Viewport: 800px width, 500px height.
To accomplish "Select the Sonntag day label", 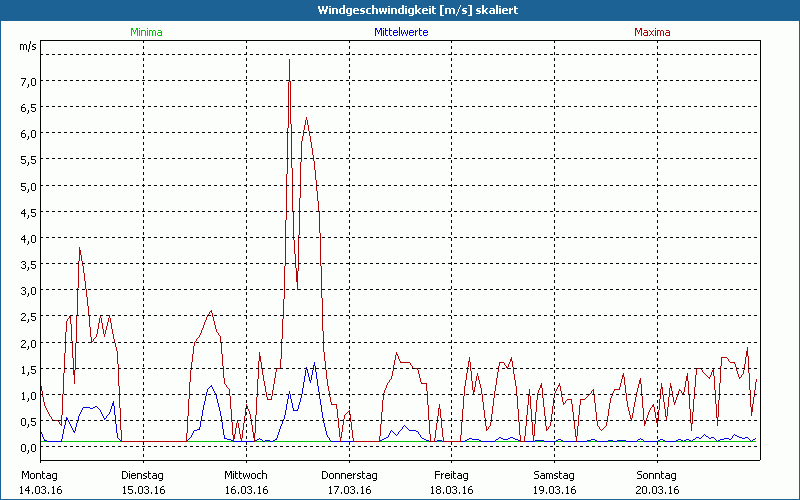I will point(656,475).
